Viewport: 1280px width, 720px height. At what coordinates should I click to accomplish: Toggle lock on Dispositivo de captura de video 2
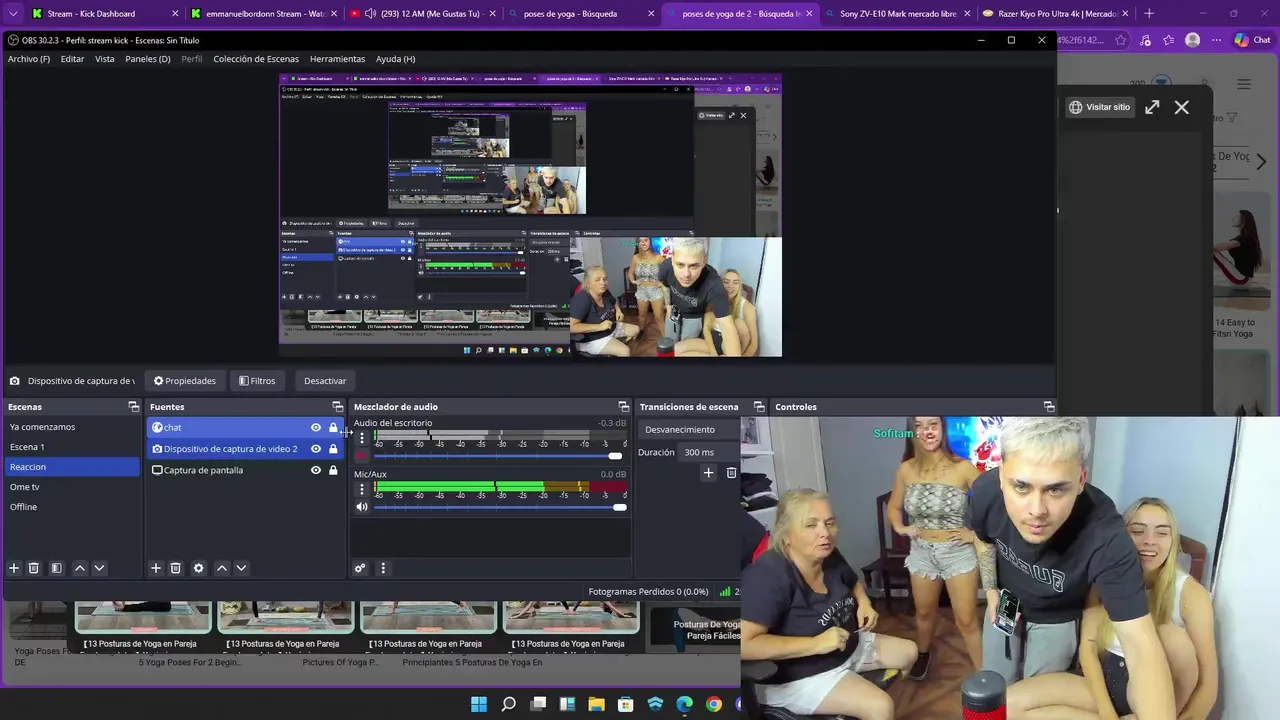[x=333, y=449]
